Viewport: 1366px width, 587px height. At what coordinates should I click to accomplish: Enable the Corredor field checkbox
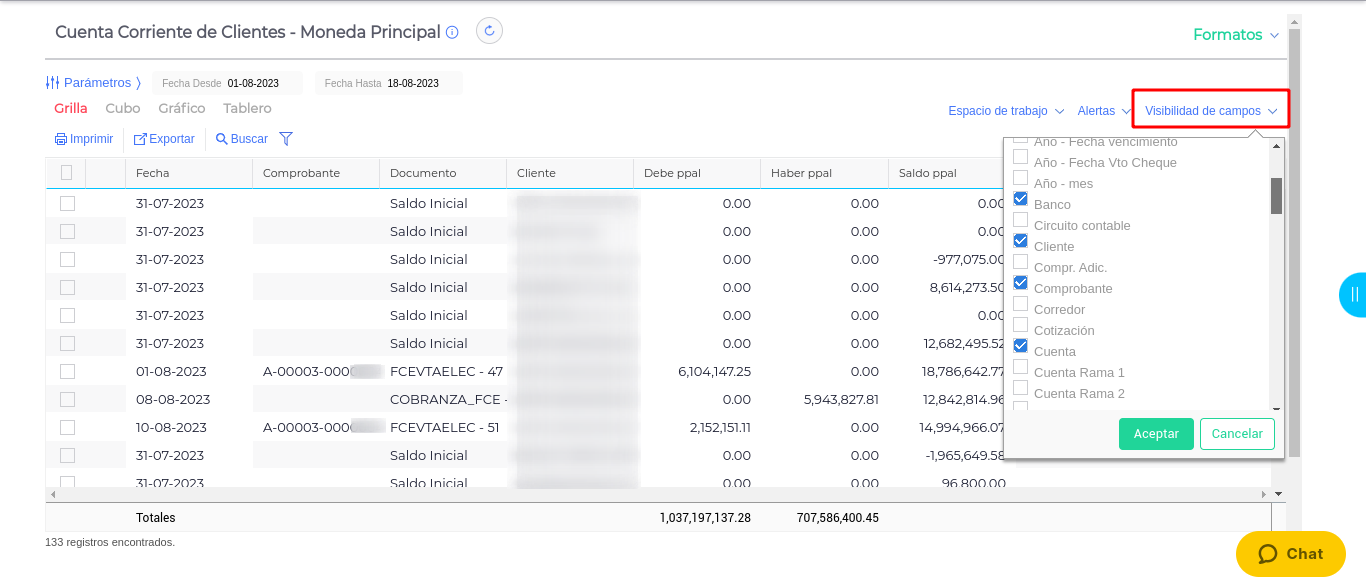[1020, 304]
